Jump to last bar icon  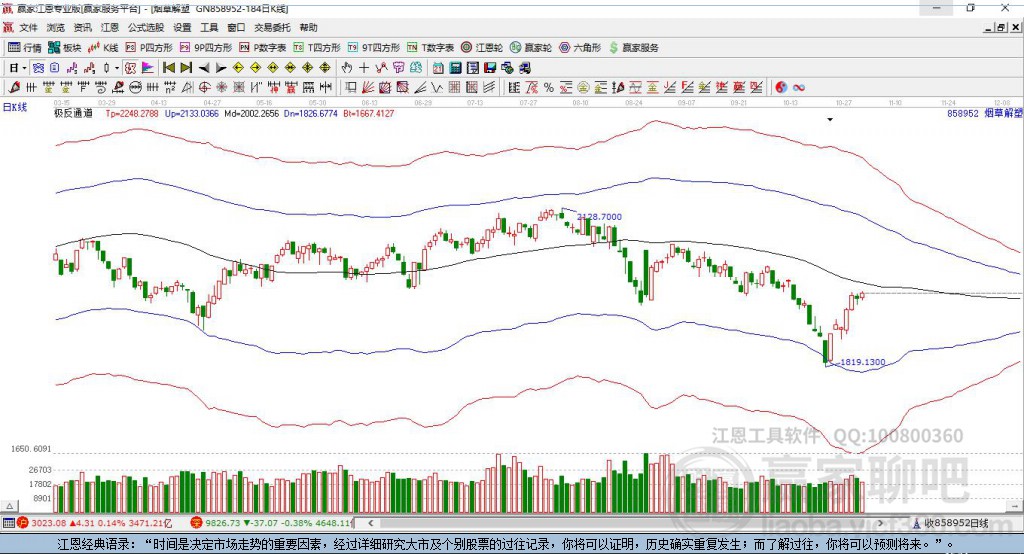(186, 68)
